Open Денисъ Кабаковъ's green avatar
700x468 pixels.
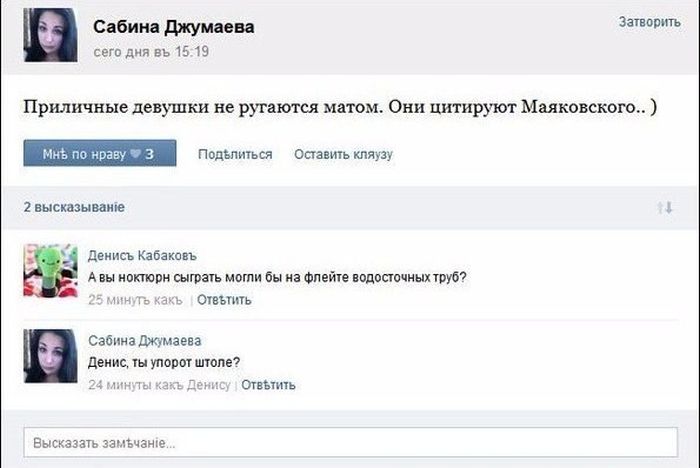[50, 270]
